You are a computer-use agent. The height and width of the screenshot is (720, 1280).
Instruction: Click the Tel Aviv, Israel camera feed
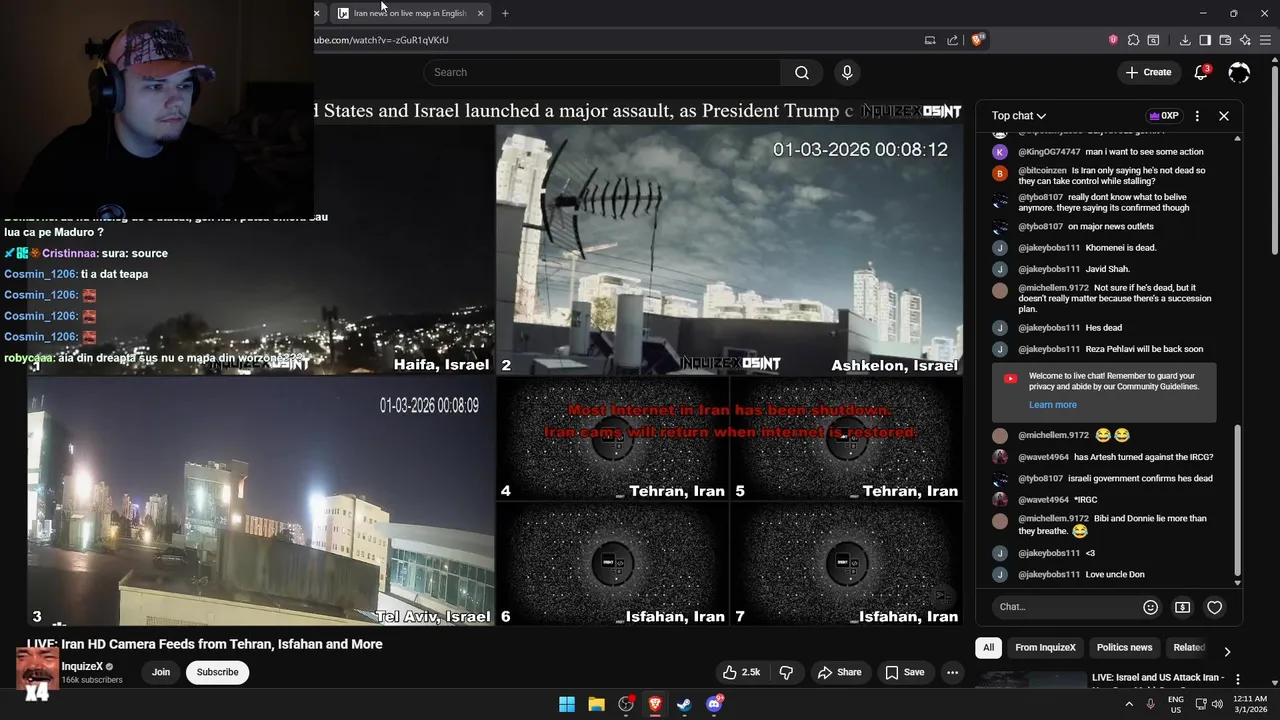pyautogui.click(x=261, y=501)
